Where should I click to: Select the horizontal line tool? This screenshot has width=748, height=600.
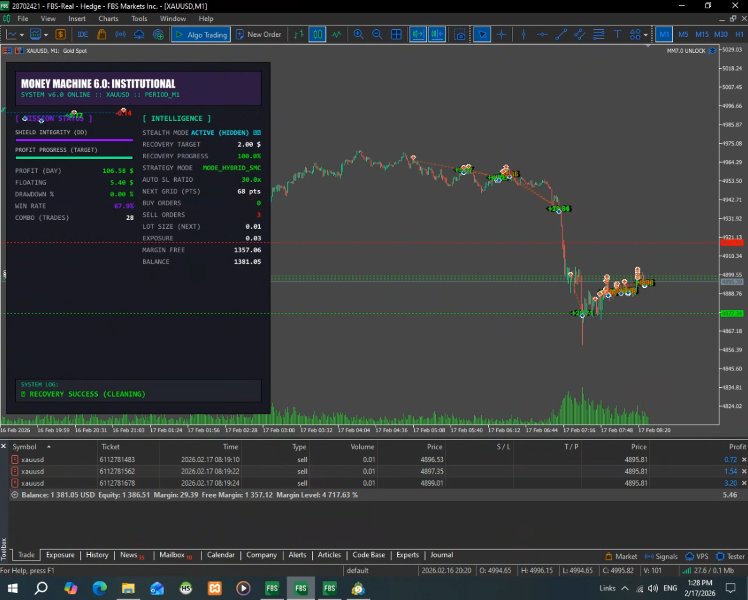click(x=542, y=34)
